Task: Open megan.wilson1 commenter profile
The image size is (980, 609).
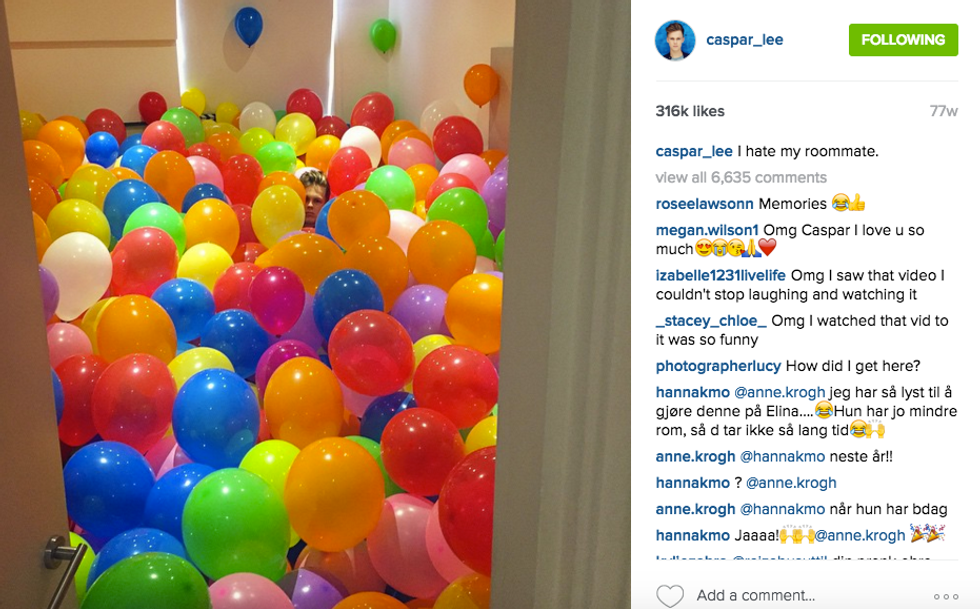Action: (707, 230)
